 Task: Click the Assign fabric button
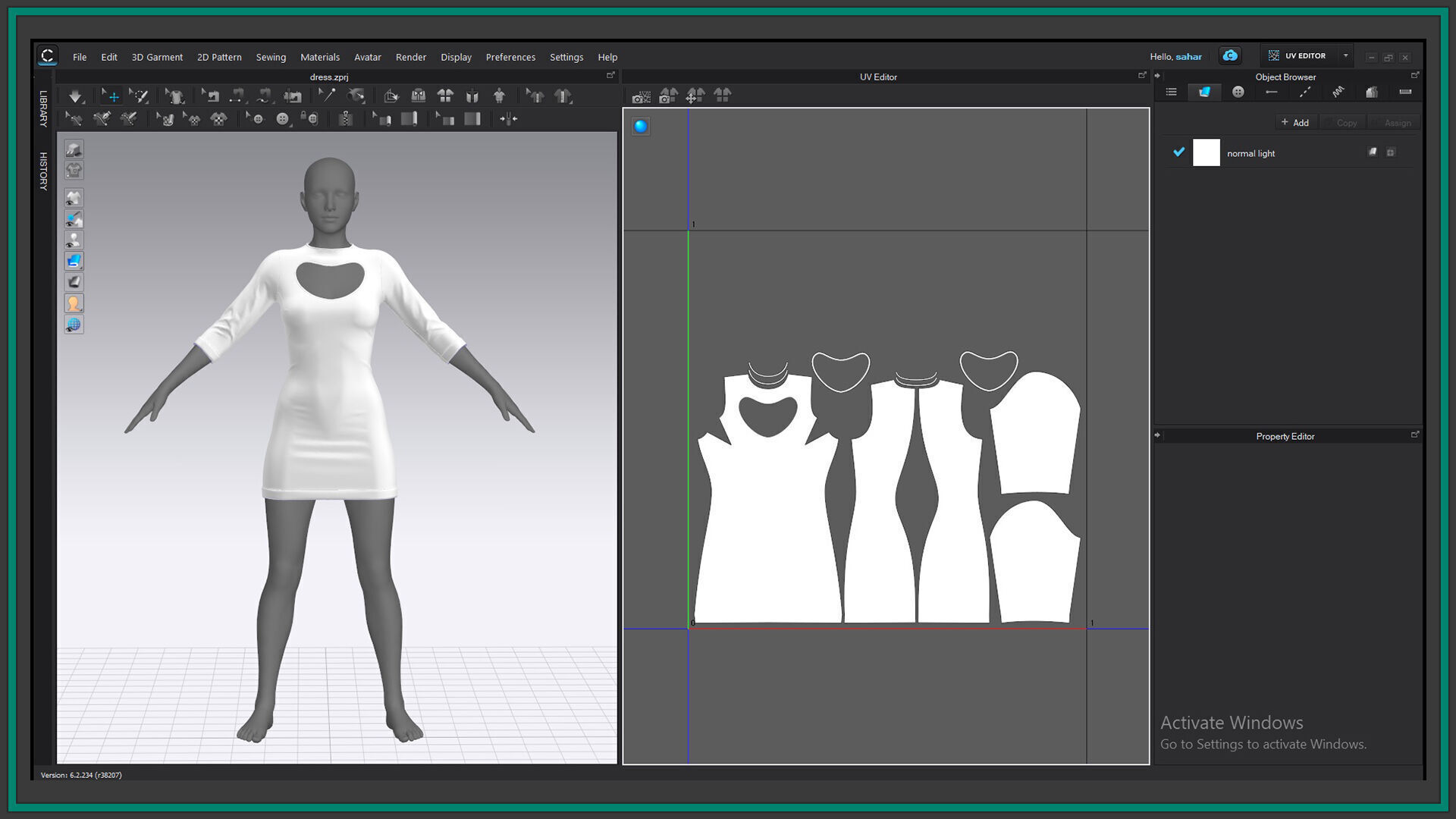(1393, 122)
